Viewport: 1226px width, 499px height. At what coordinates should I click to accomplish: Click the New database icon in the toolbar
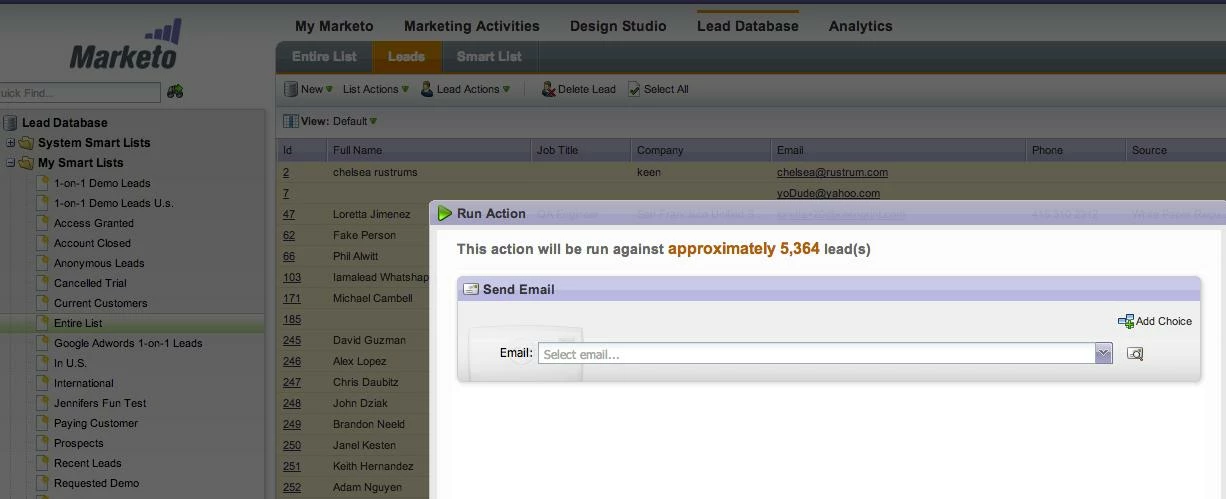(x=291, y=89)
